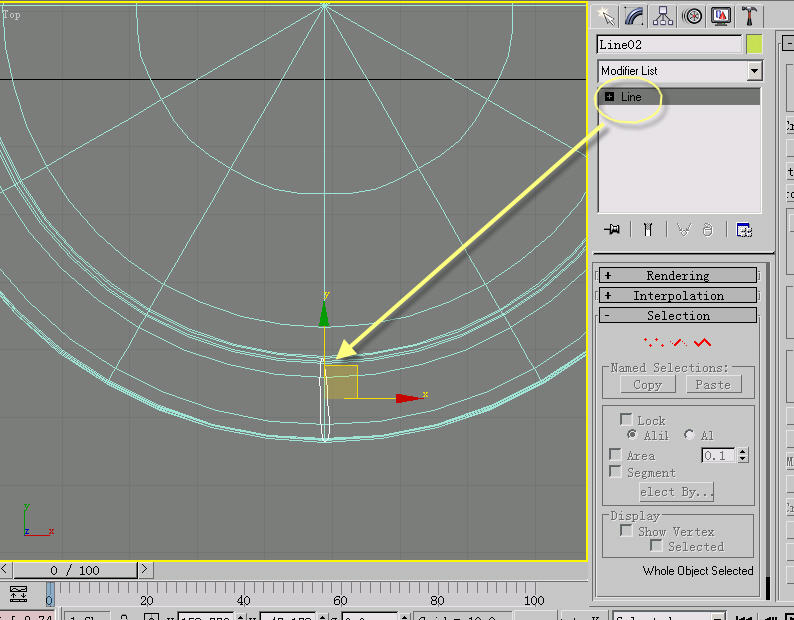Image resolution: width=794 pixels, height=620 pixels.
Task: Expand the Line entry plus sign
Action: pyautogui.click(x=610, y=96)
